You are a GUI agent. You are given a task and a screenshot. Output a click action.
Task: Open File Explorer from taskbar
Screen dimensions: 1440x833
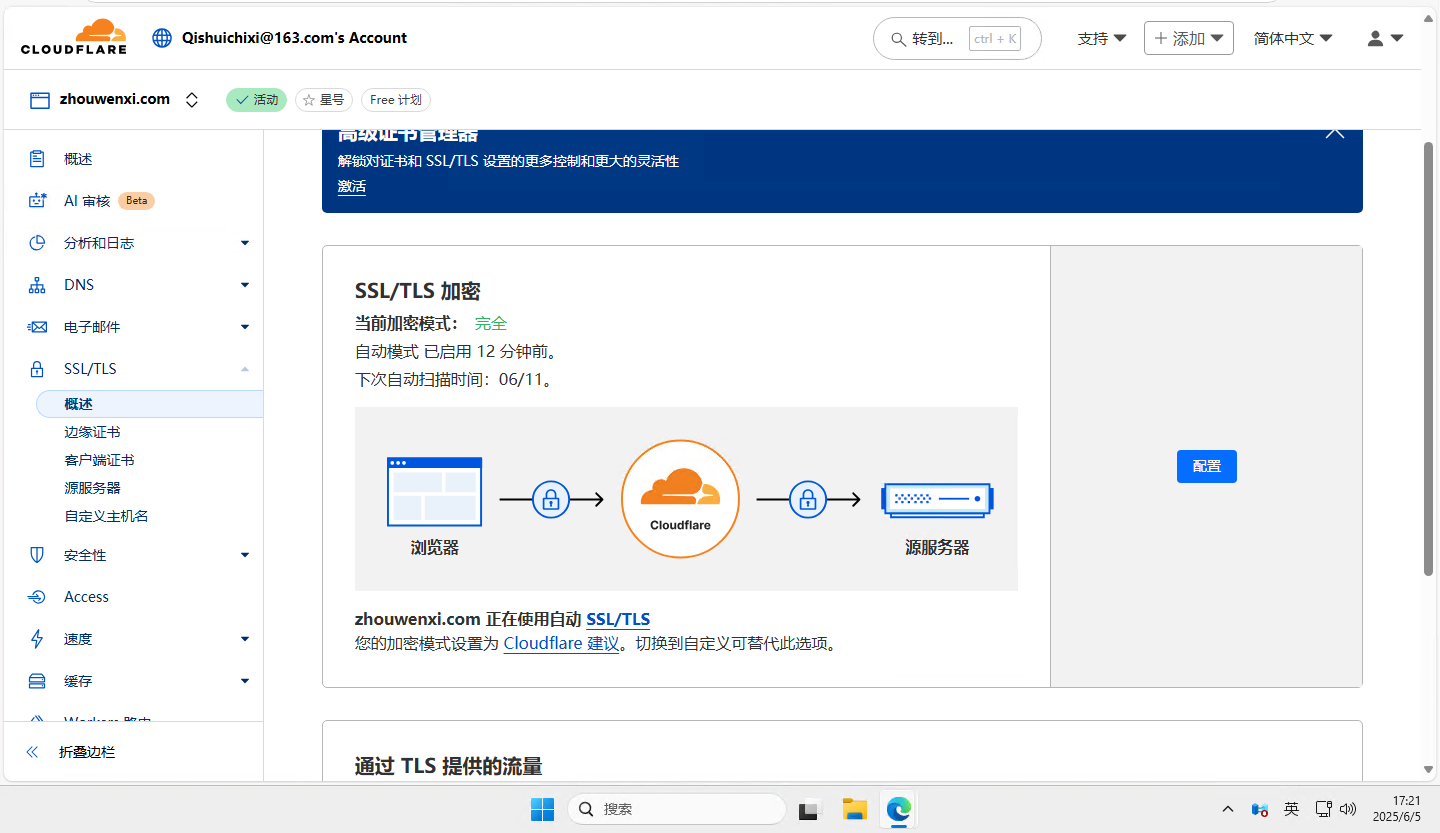pyautogui.click(x=854, y=809)
